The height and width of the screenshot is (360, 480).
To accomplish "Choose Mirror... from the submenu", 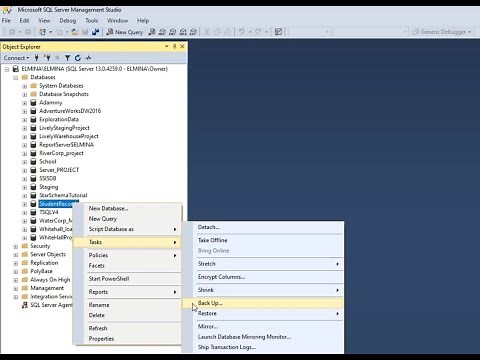I will (263, 327).
